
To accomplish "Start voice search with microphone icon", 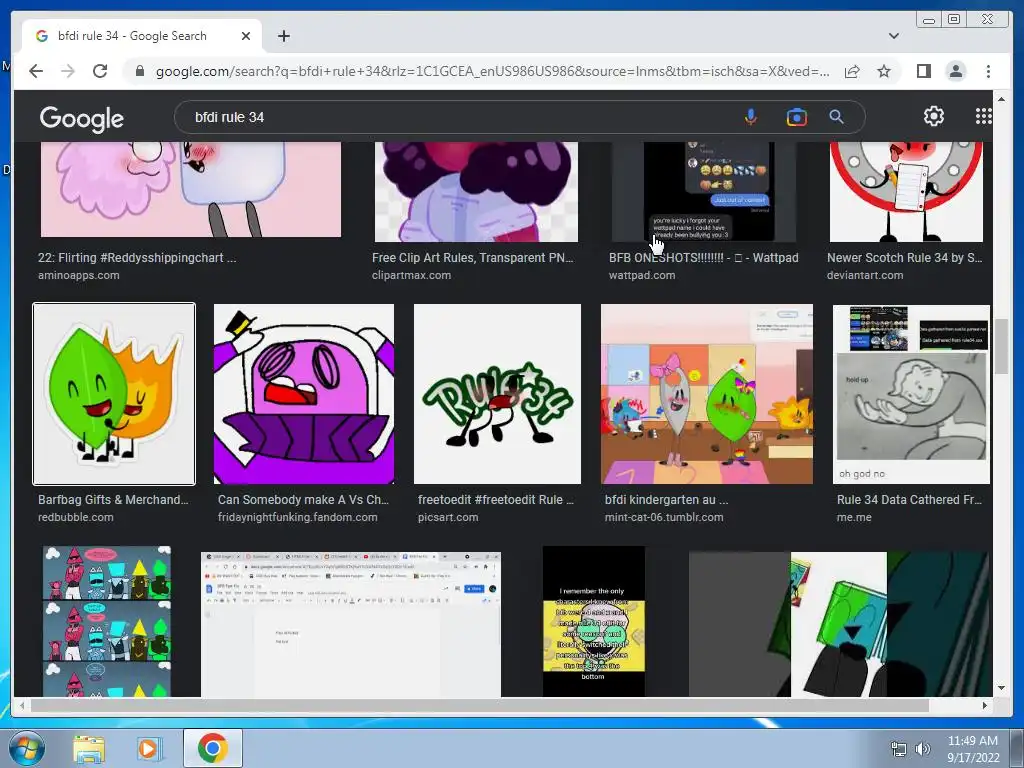I will click(x=750, y=117).
